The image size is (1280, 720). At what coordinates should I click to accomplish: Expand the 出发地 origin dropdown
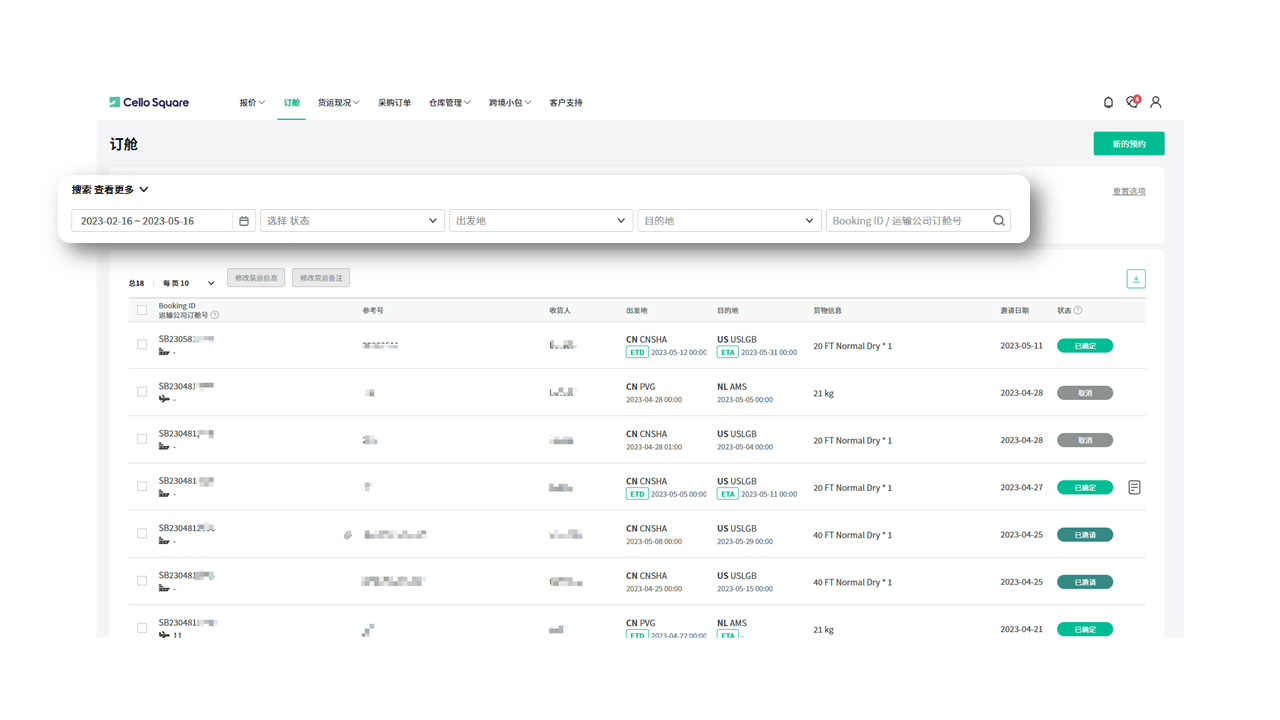[540, 221]
